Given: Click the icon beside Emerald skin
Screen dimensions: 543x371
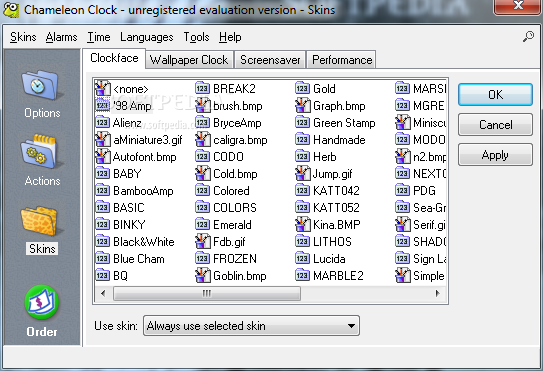Looking at the screenshot, I should [202, 224].
